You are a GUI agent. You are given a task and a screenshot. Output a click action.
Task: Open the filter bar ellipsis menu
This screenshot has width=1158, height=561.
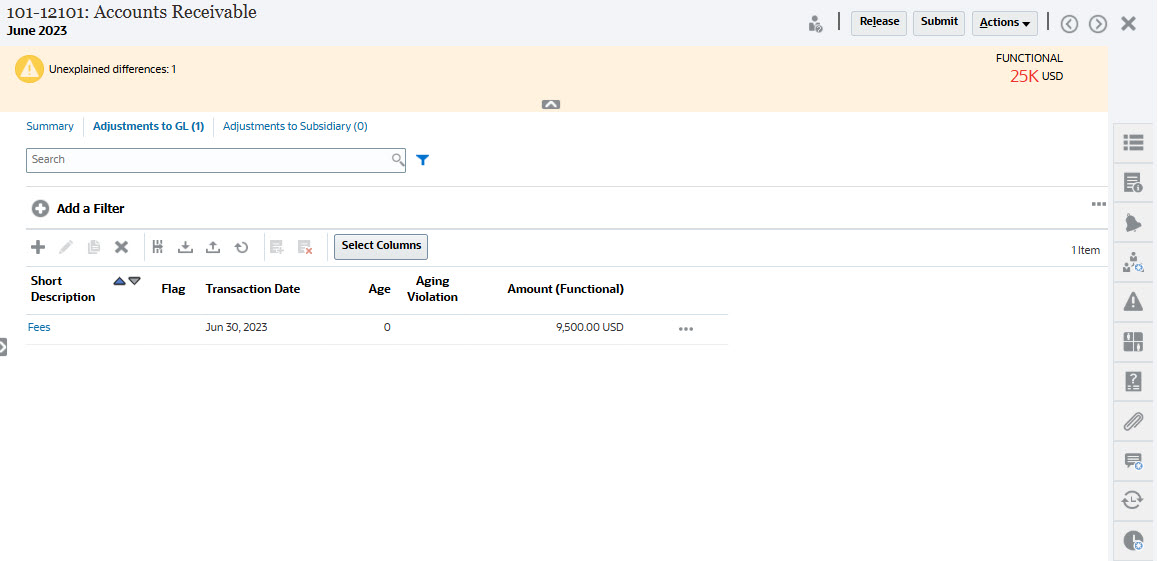(1099, 204)
